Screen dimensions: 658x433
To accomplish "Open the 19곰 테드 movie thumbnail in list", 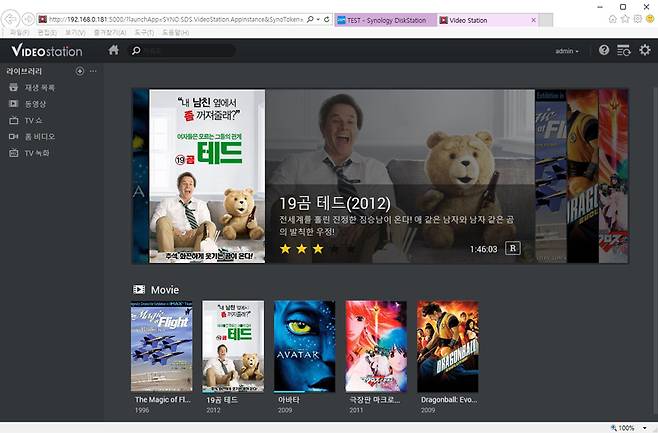I will click(233, 346).
